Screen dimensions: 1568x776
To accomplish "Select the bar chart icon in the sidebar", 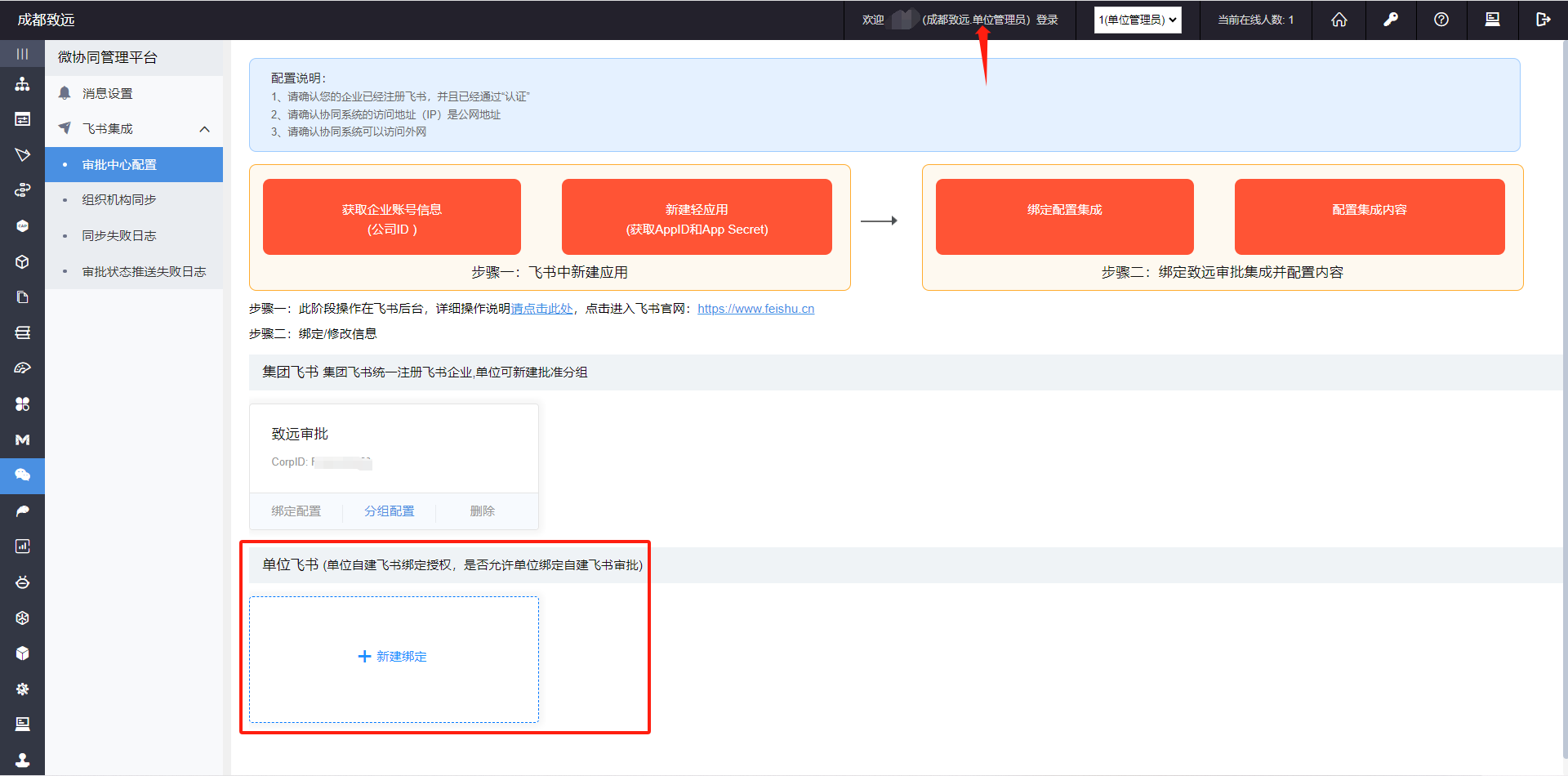I will coord(22,546).
